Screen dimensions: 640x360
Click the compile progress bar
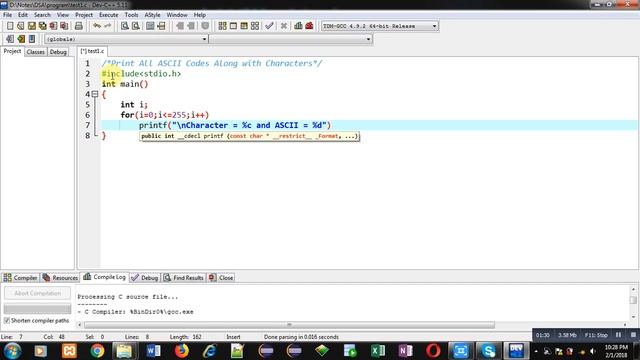pyautogui.click(x=37, y=308)
